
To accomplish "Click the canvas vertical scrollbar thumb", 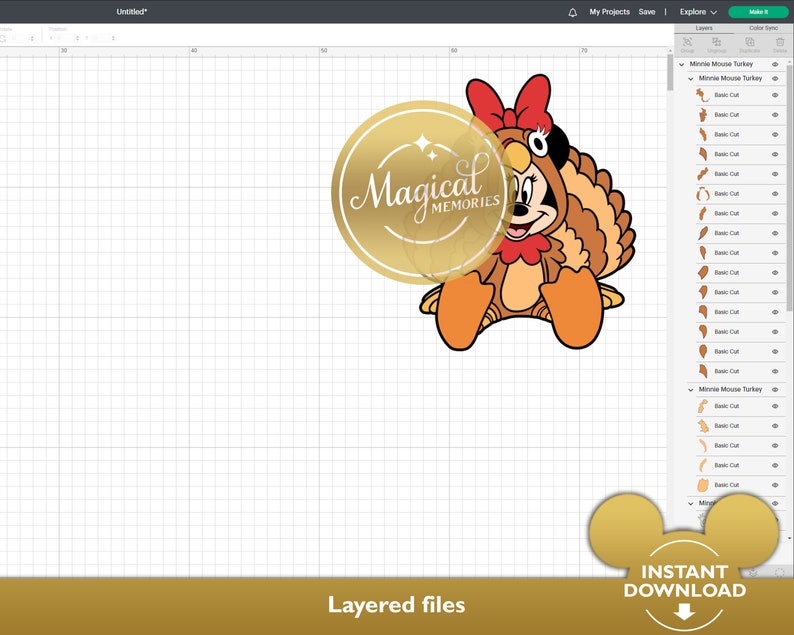I will pos(670,72).
